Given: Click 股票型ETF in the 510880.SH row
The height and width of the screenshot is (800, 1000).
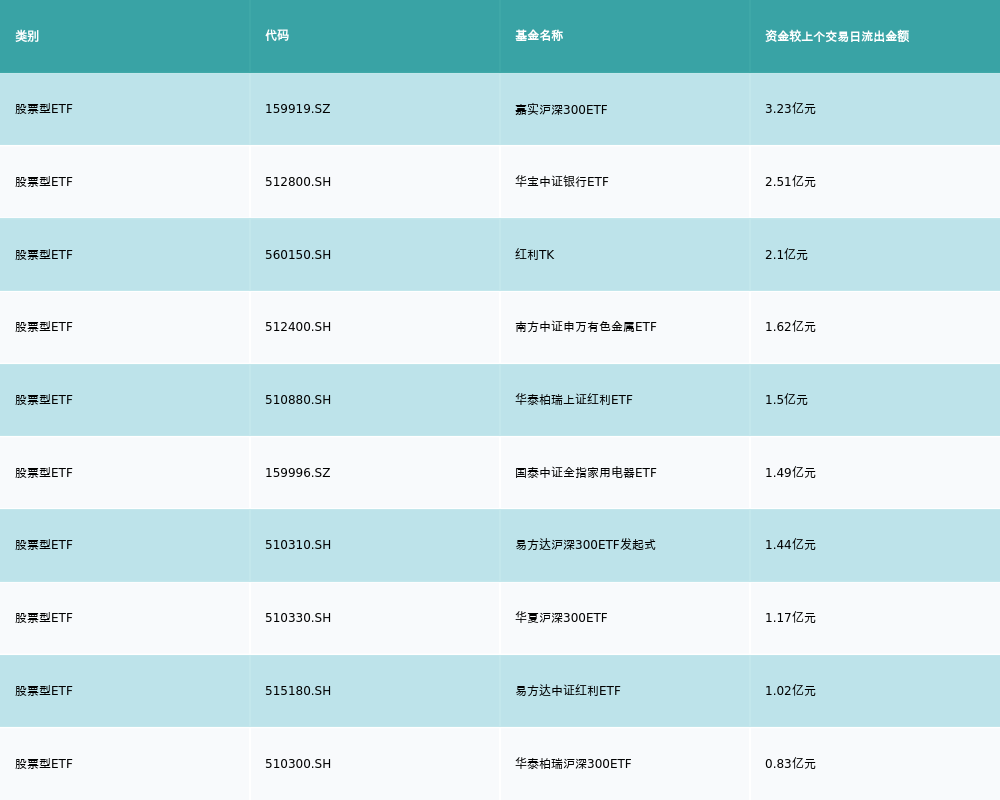Looking at the screenshot, I should pyautogui.click(x=44, y=400).
